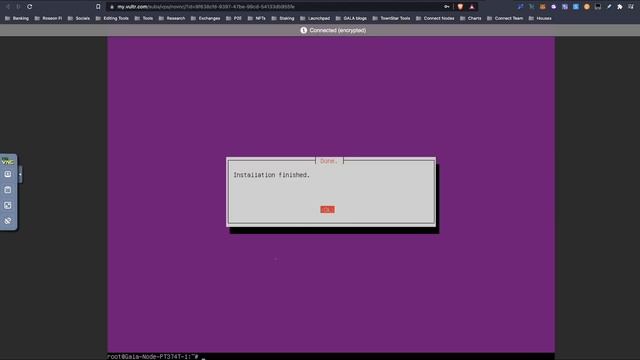Open the TownStar Tools bookmarks folder
Viewport: 640px width, 360px height.
pyautogui.click(x=391, y=18)
